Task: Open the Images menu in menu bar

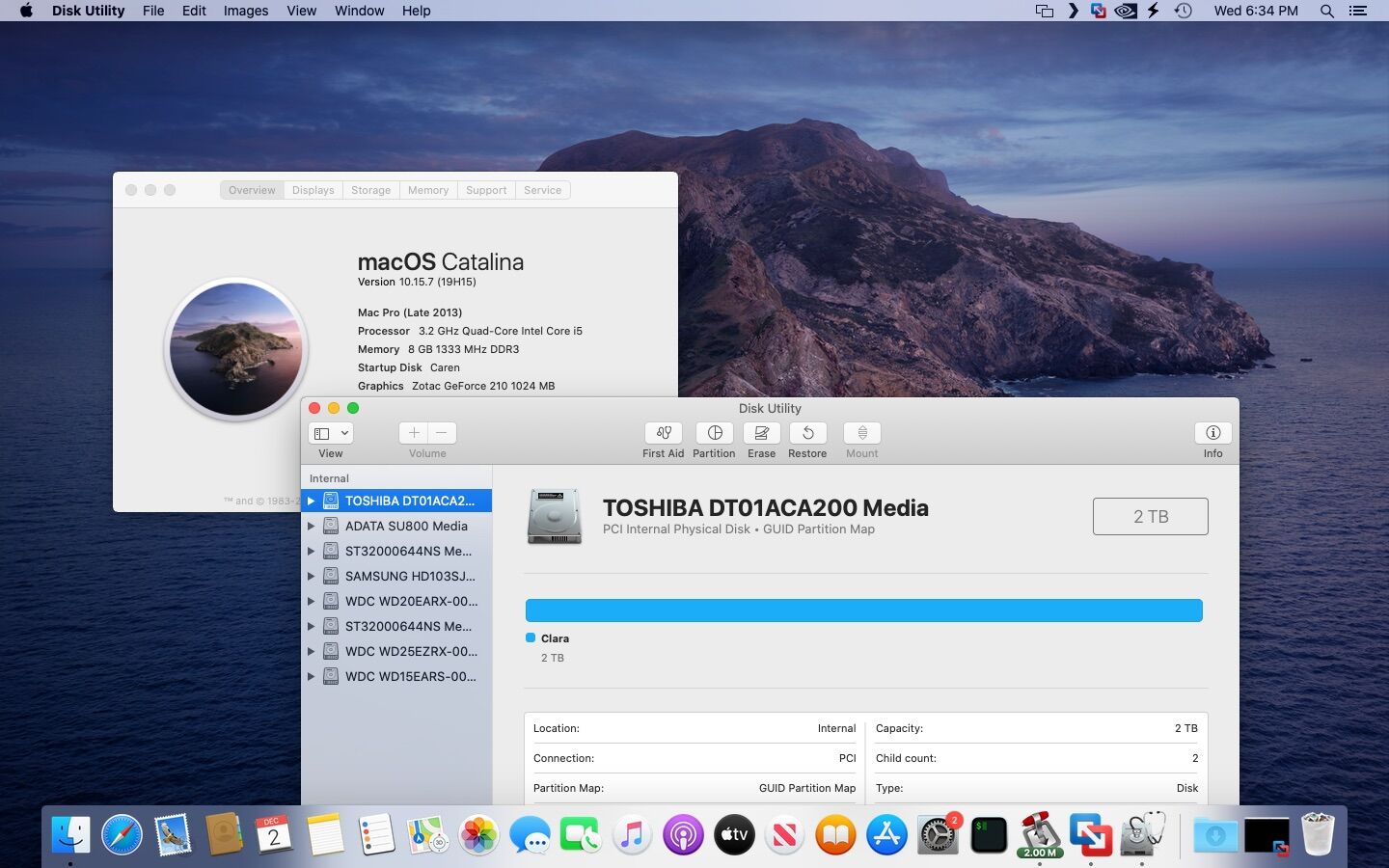Action: pos(246,11)
